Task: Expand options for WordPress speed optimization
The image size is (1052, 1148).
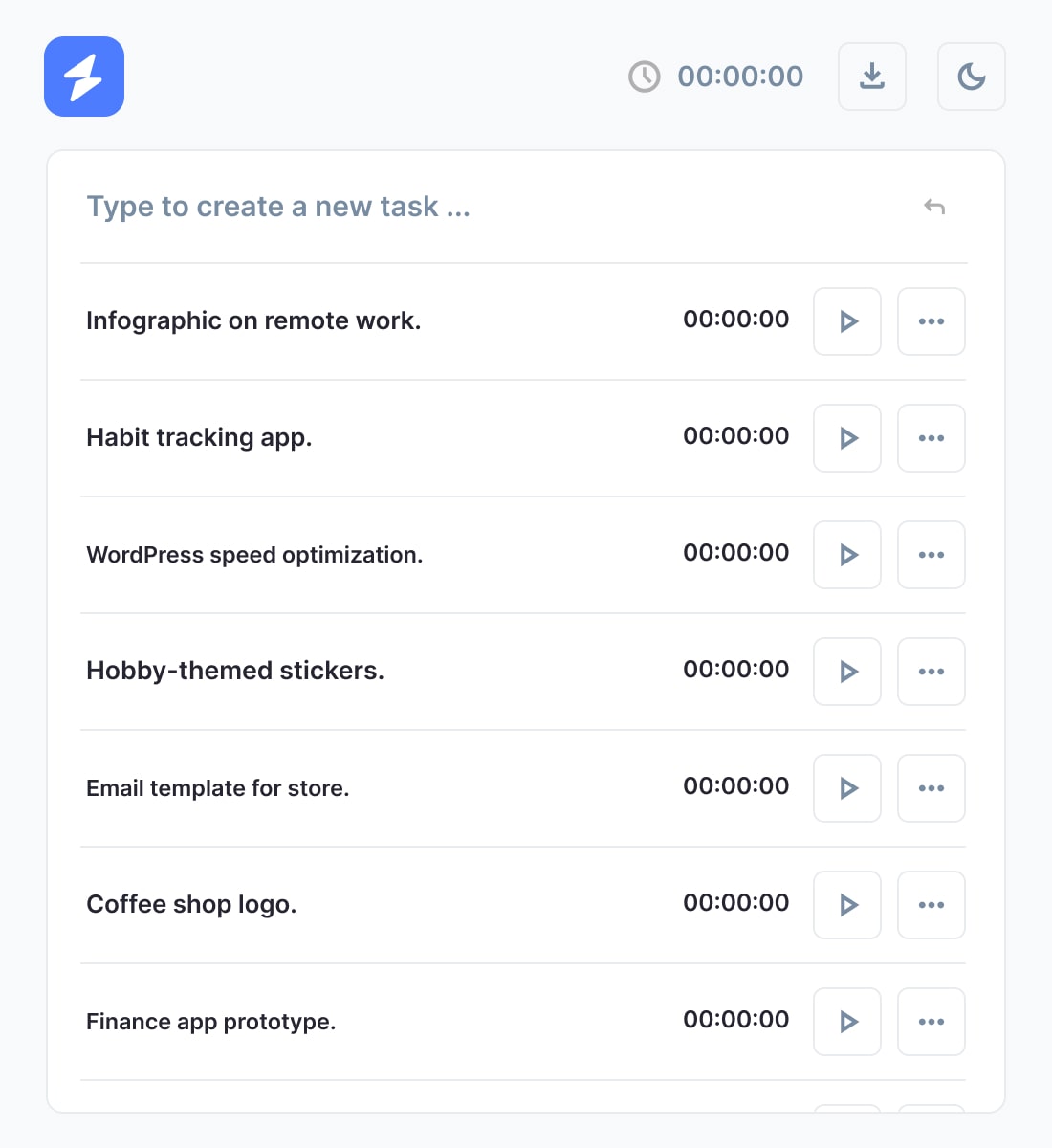Action: 931,555
